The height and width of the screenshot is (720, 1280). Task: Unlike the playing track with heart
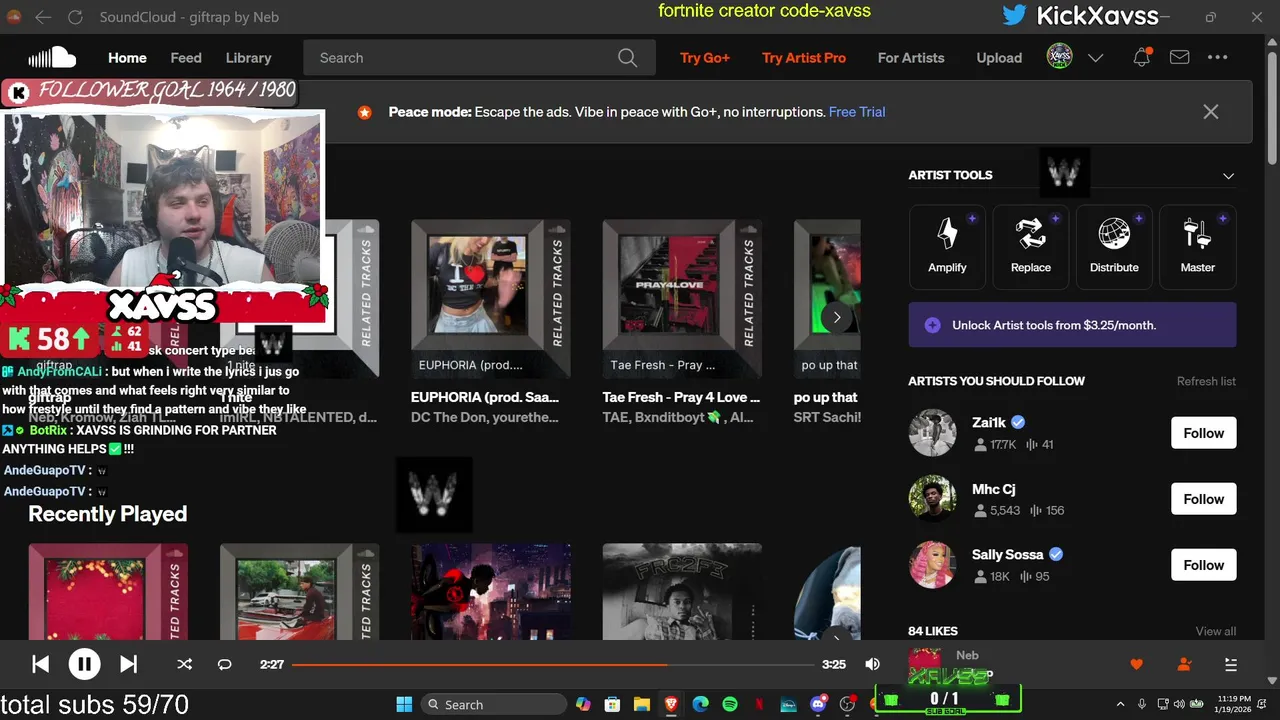click(x=1136, y=664)
